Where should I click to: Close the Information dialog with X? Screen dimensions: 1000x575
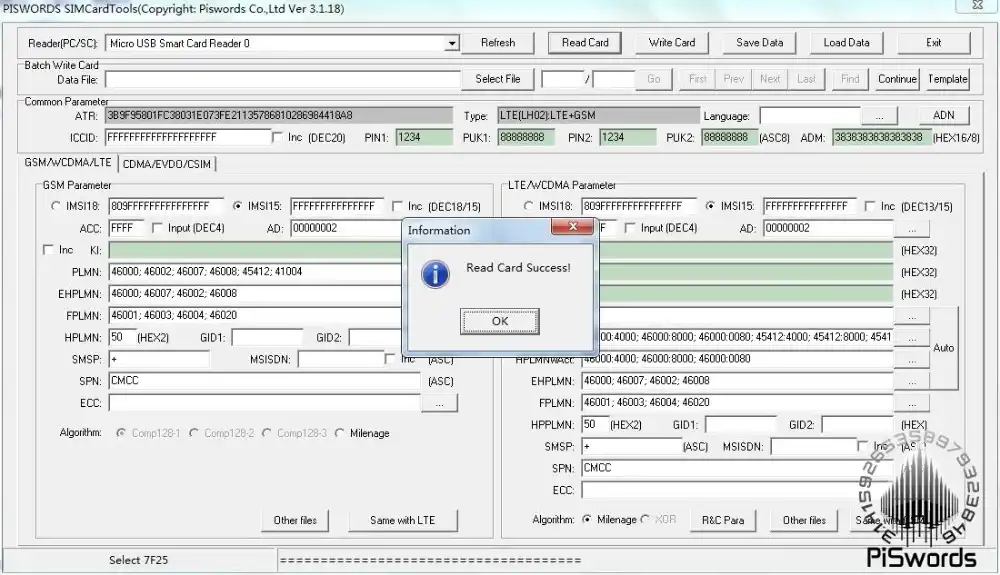572,227
